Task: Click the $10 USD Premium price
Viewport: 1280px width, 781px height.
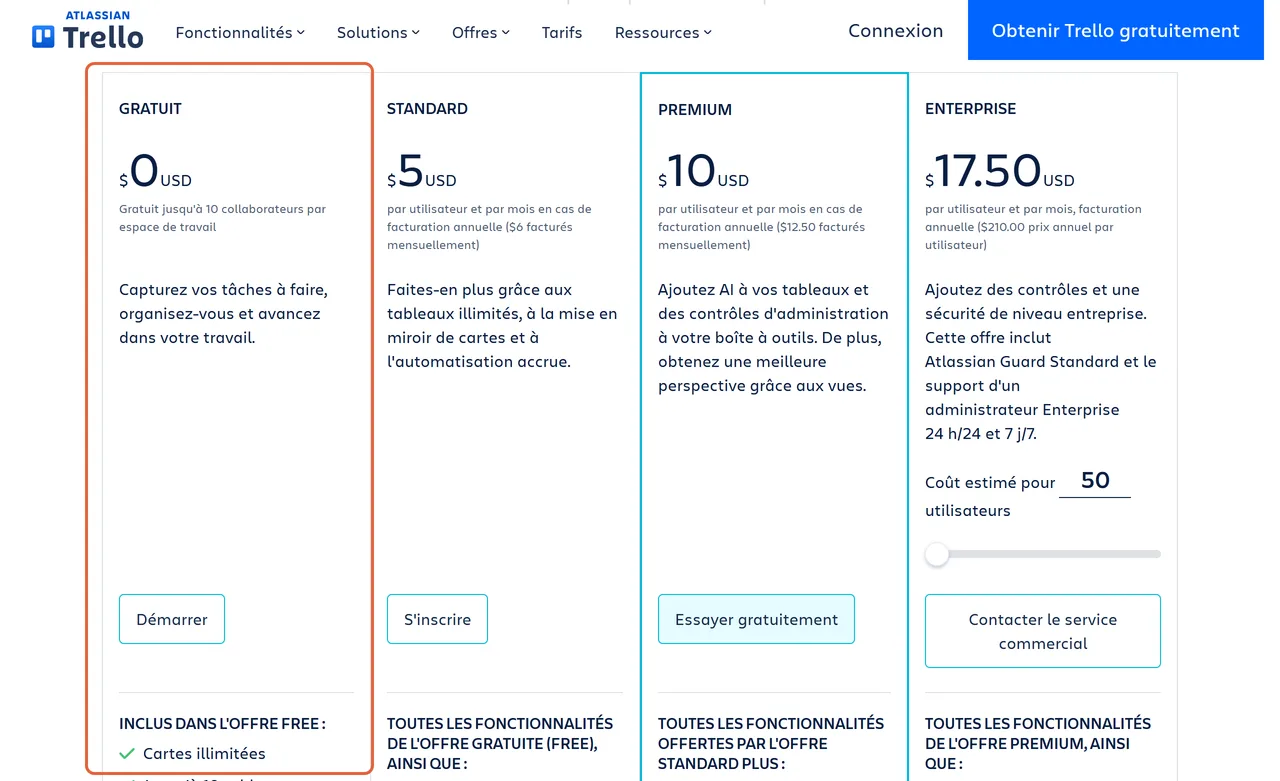Action: tap(703, 171)
